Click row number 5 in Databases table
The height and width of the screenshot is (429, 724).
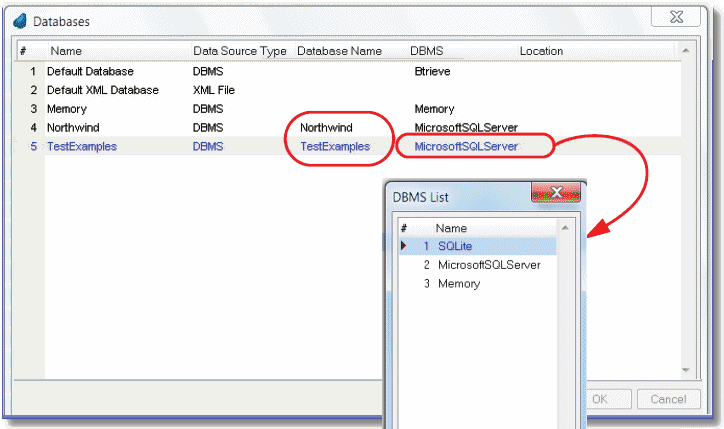pos(33,146)
